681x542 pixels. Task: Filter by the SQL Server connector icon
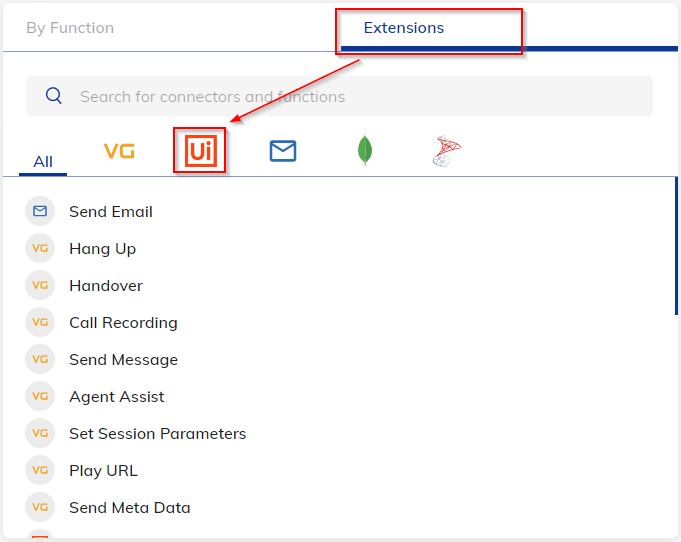446,151
